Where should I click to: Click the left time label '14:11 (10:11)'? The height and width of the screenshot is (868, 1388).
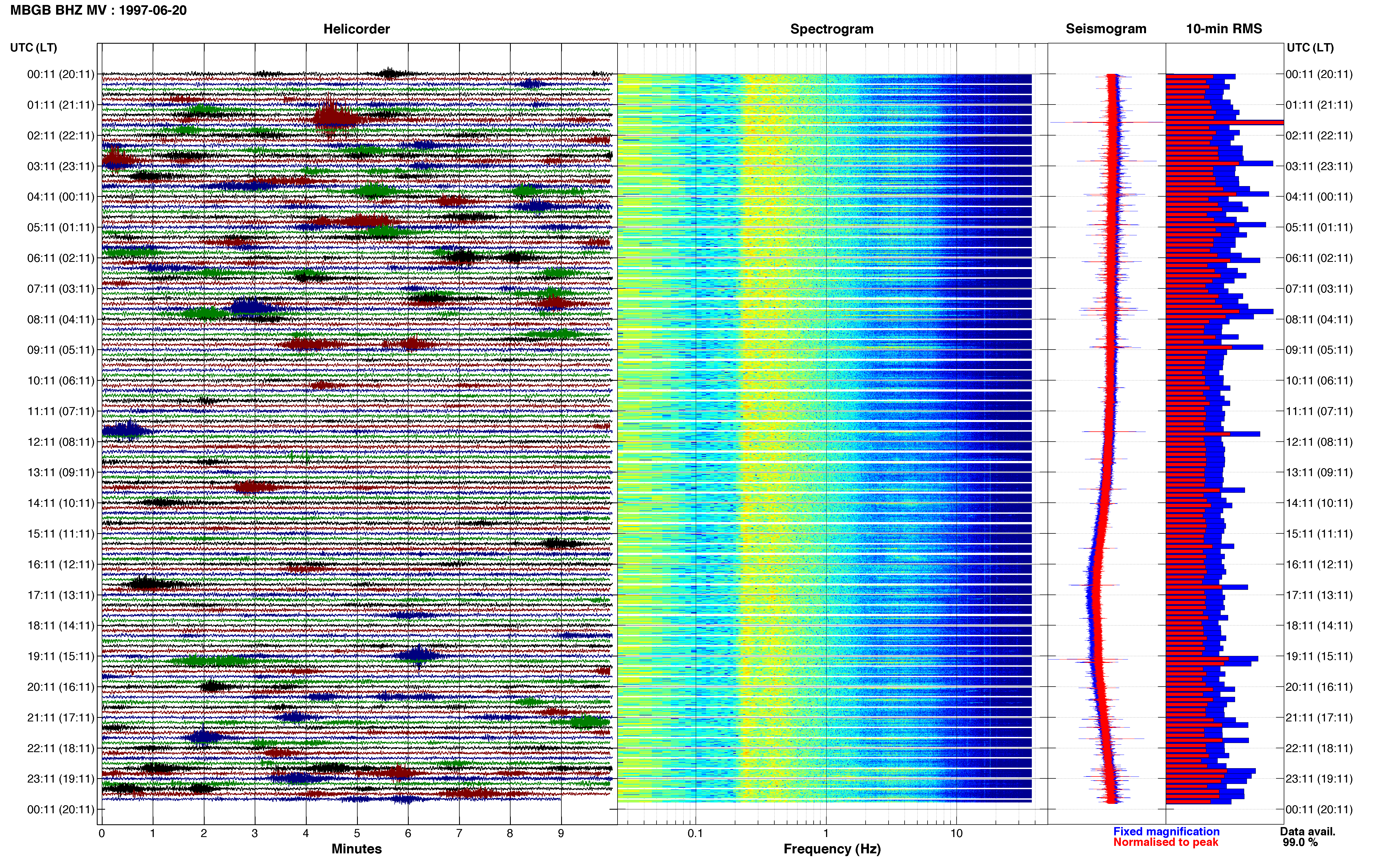pos(61,503)
